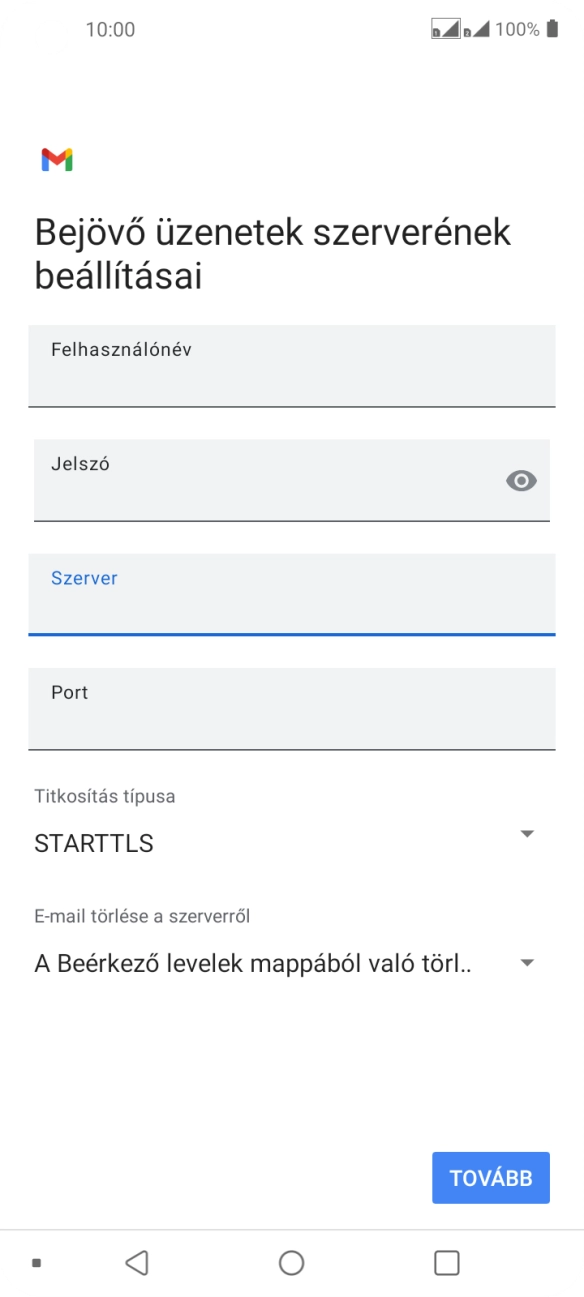This screenshot has height=1297, width=584.
Task: Select the Felhasználónév input field
Action: point(292,366)
